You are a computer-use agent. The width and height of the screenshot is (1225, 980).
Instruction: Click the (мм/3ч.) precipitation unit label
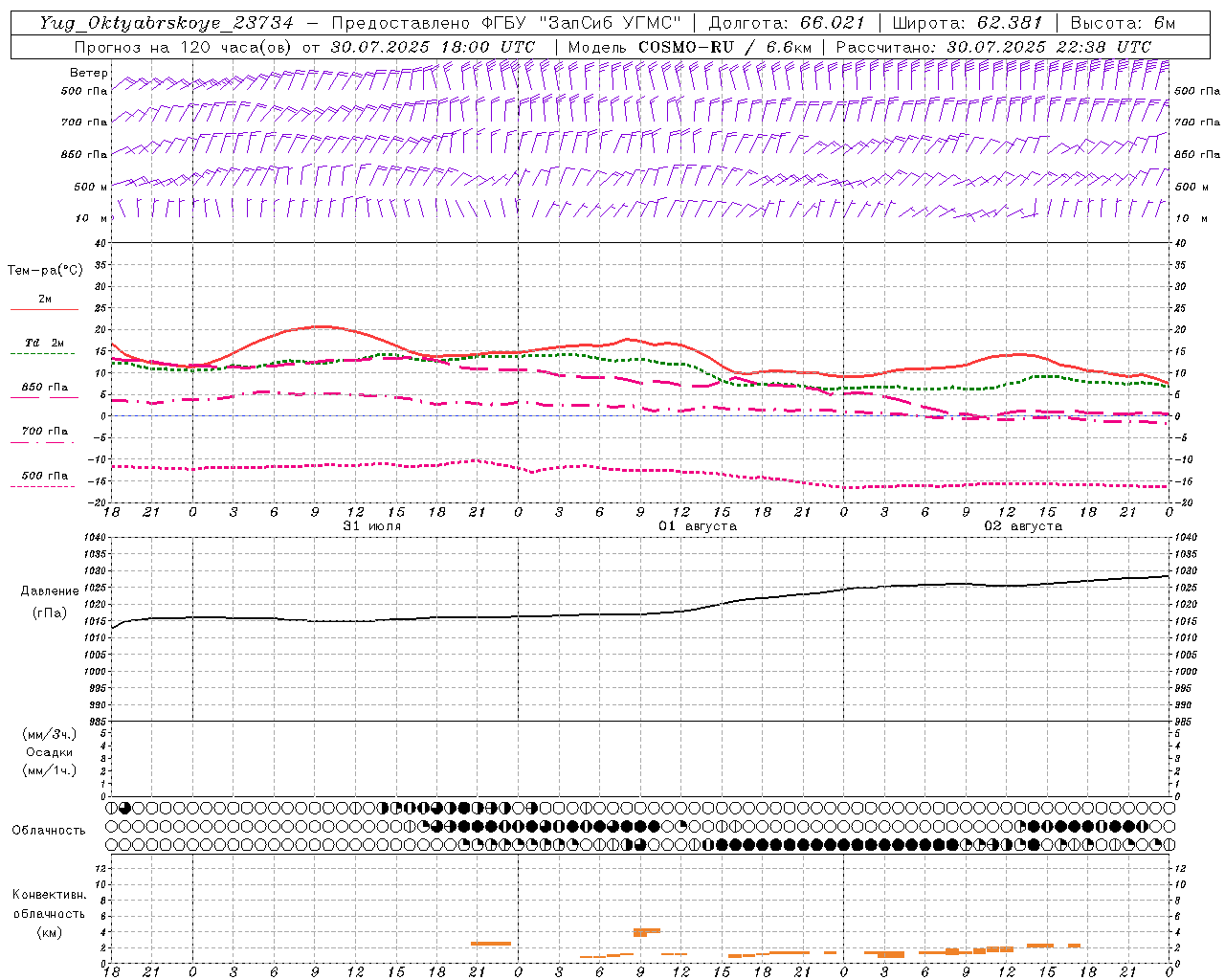tap(49, 734)
